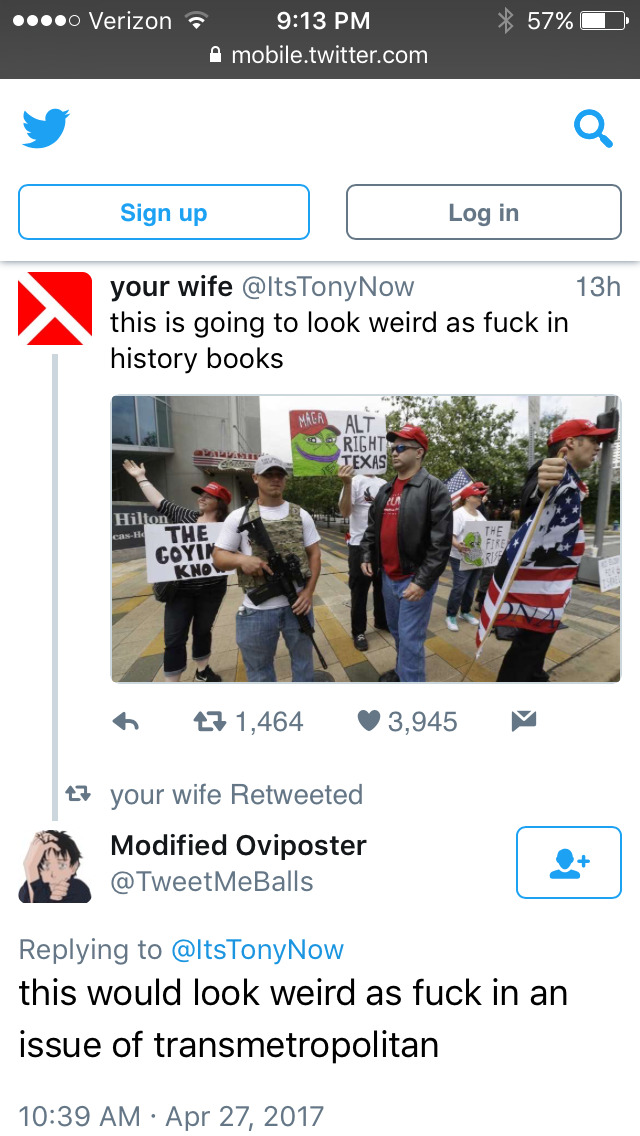Open the 13h timestamp of the tweet

(598, 287)
